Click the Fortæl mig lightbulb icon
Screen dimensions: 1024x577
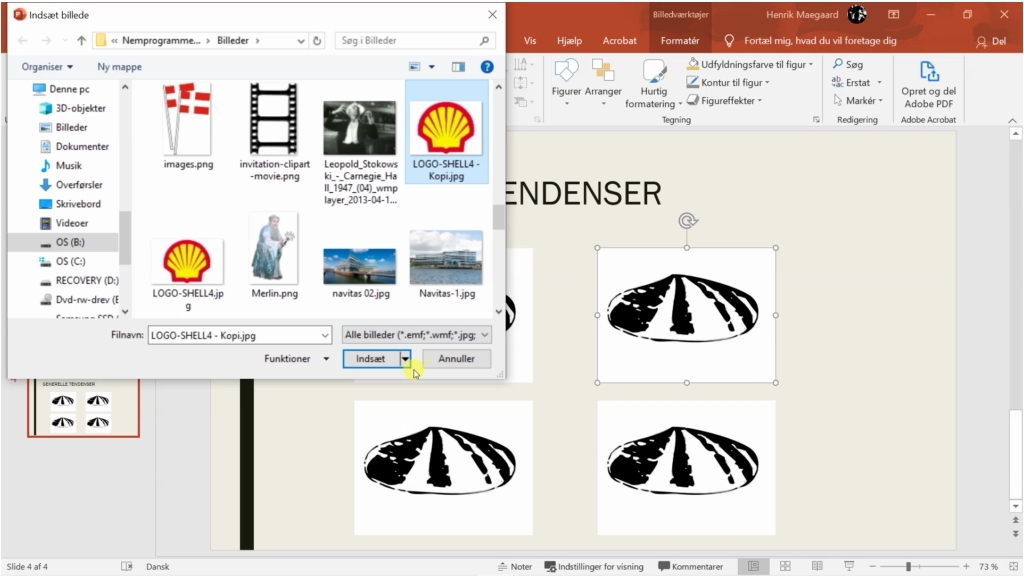click(x=729, y=40)
